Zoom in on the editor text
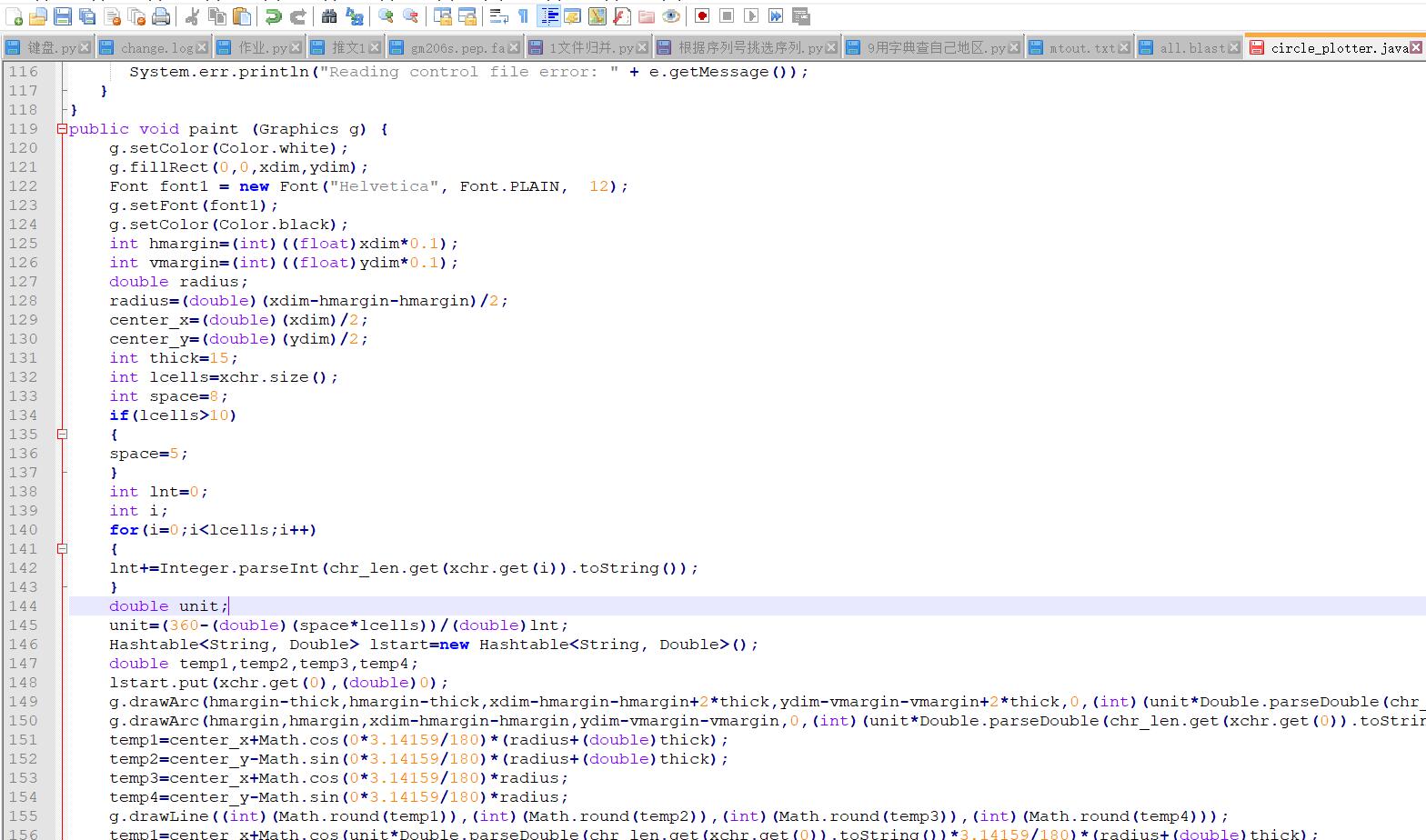This screenshot has height=840, width=1426. point(386,16)
